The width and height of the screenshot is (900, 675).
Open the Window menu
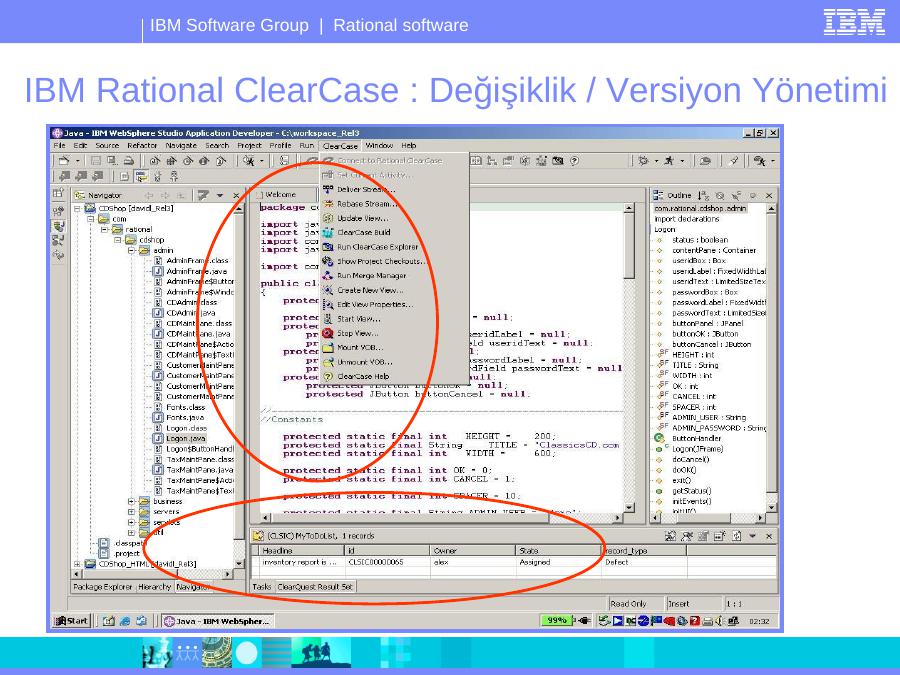tap(379, 146)
